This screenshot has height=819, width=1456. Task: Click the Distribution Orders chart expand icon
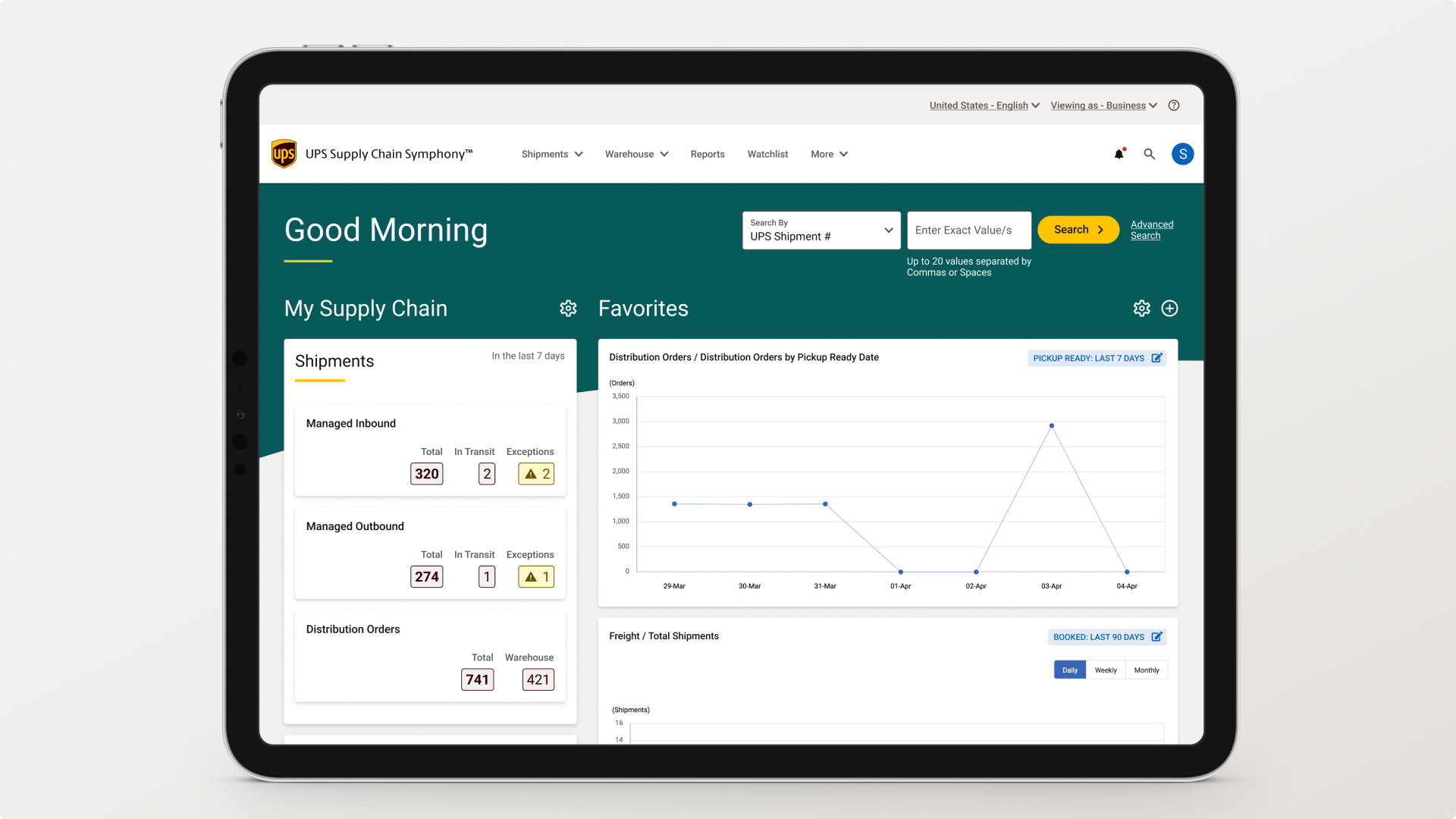tap(1157, 357)
